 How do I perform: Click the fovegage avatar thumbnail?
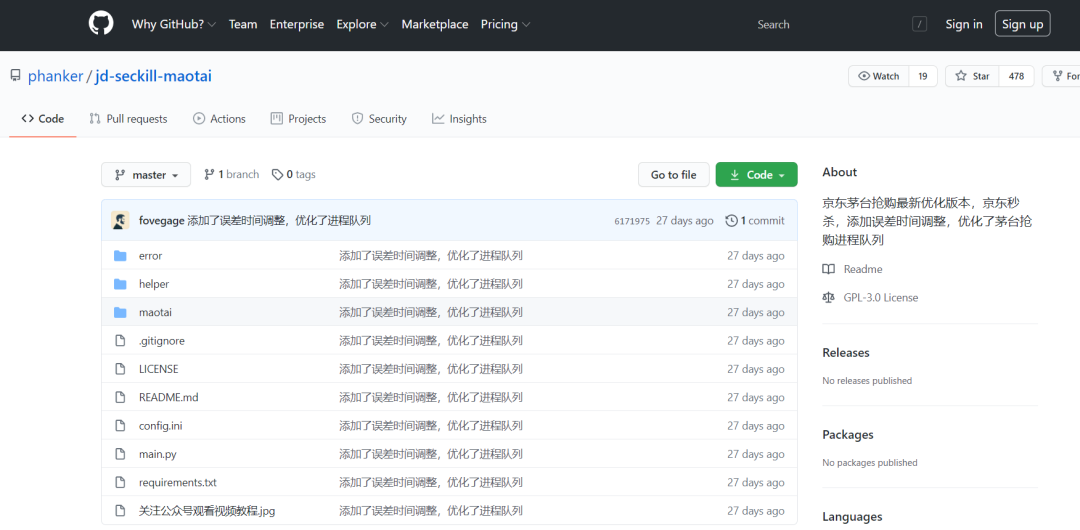click(120, 221)
